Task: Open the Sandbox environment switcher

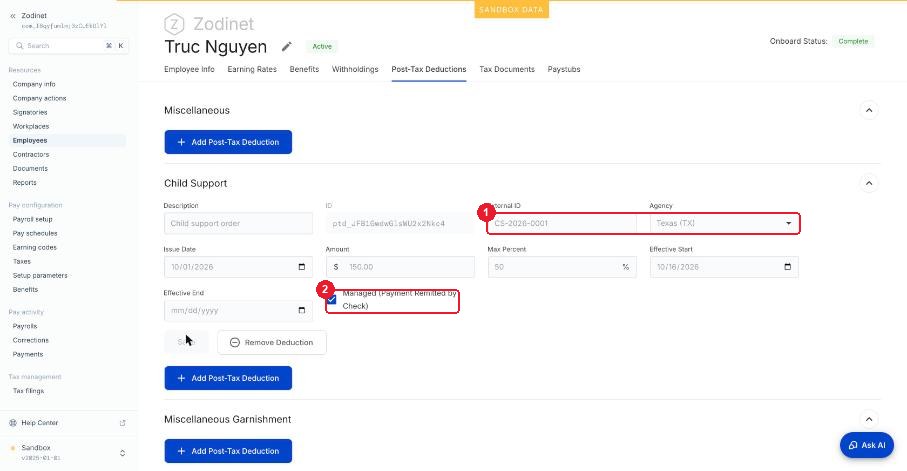Action: (68, 452)
